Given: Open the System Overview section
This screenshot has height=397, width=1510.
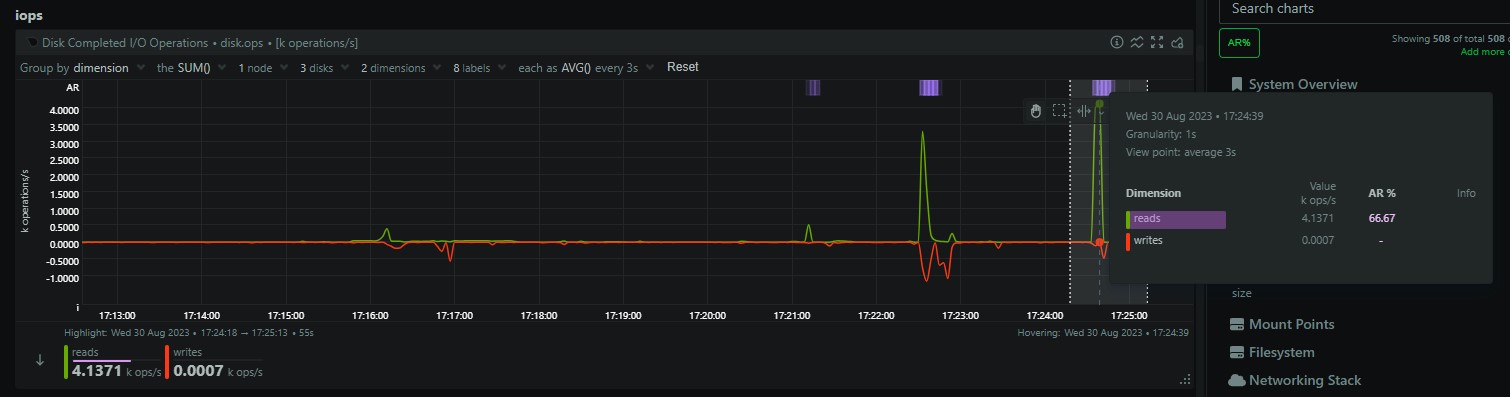Looking at the screenshot, I should (x=1303, y=84).
